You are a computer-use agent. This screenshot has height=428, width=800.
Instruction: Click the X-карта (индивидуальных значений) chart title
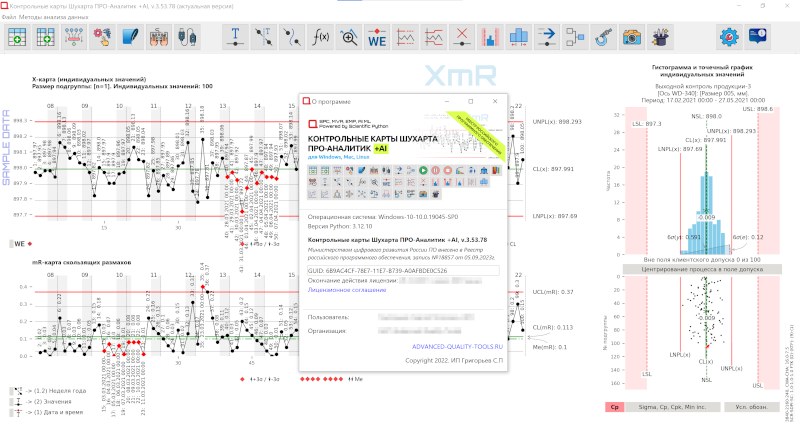click(x=89, y=80)
